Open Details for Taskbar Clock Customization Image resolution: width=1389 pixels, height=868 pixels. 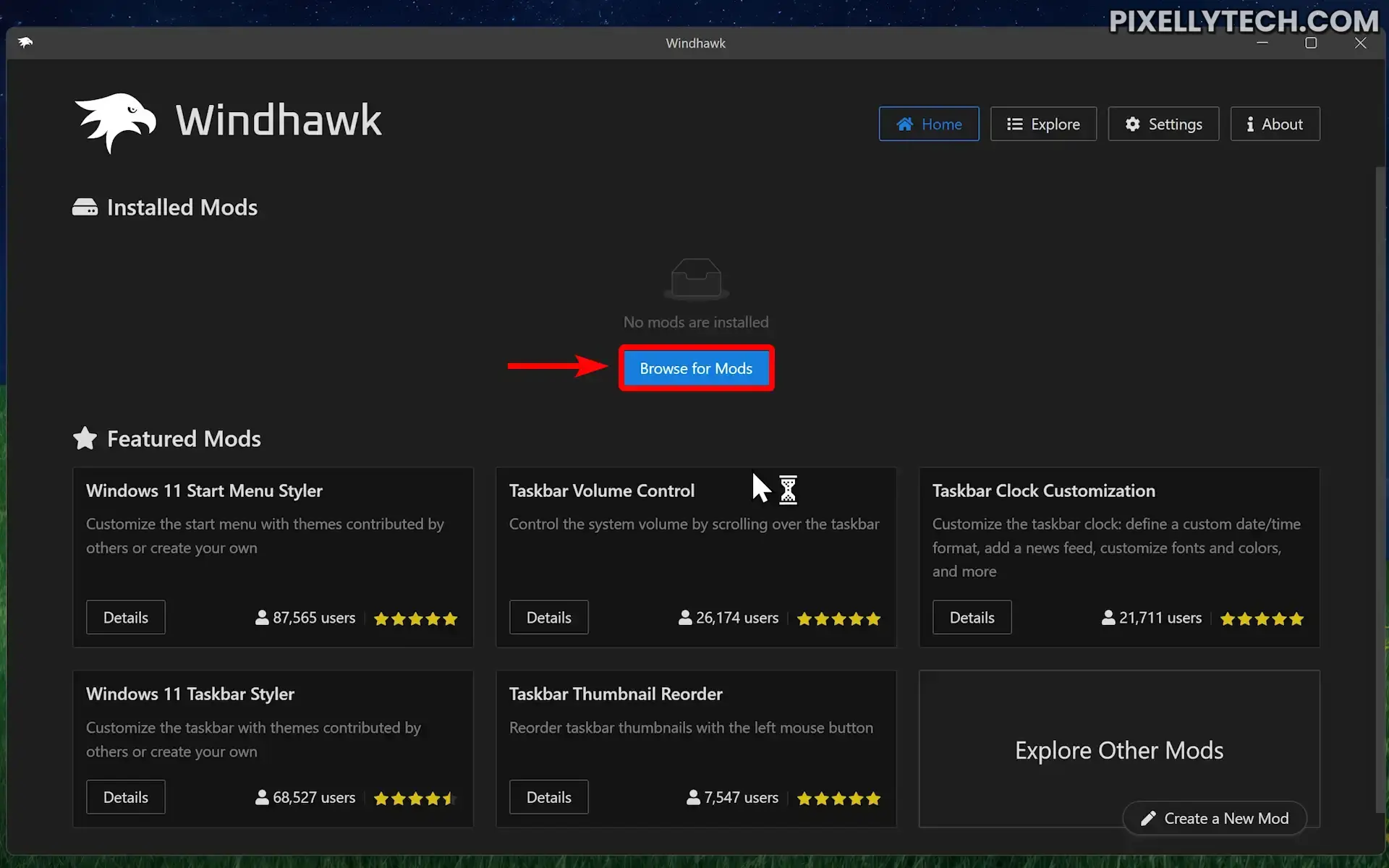click(x=972, y=617)
